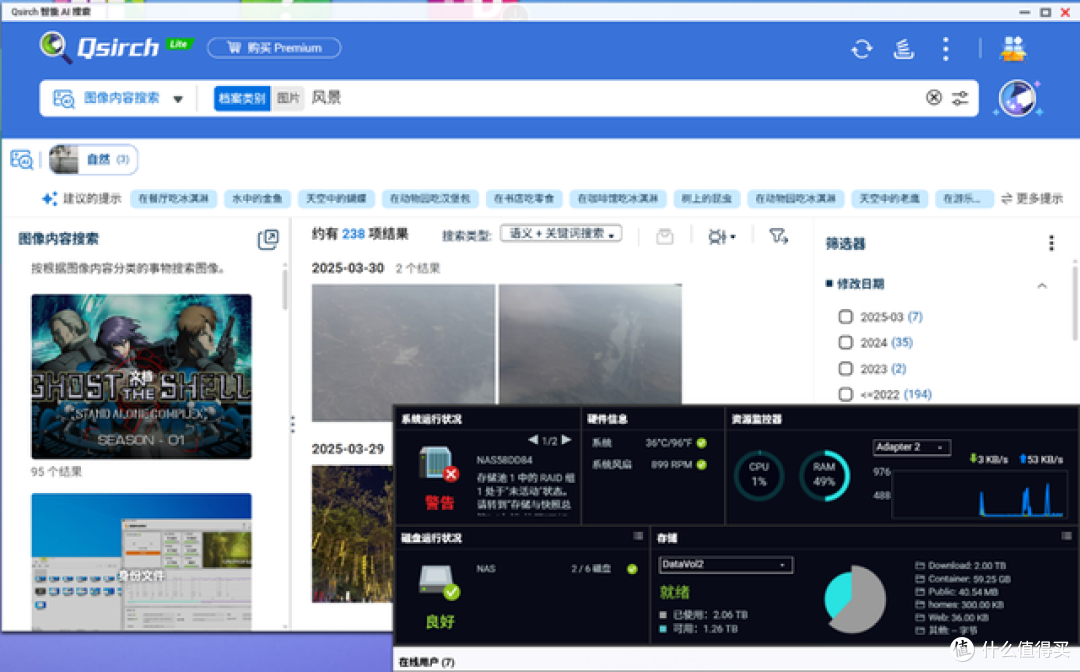Go to next system status page arrow

[566, 439]
